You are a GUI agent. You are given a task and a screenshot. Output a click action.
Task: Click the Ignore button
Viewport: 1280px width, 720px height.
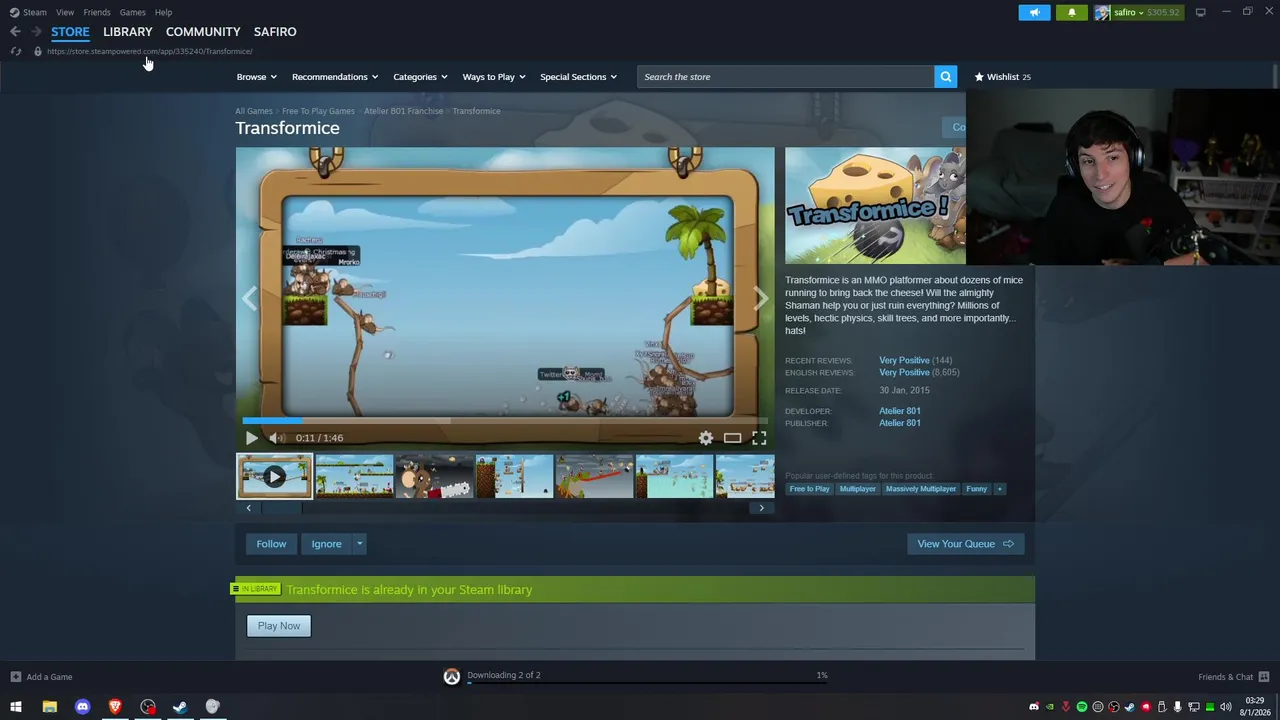326,544
